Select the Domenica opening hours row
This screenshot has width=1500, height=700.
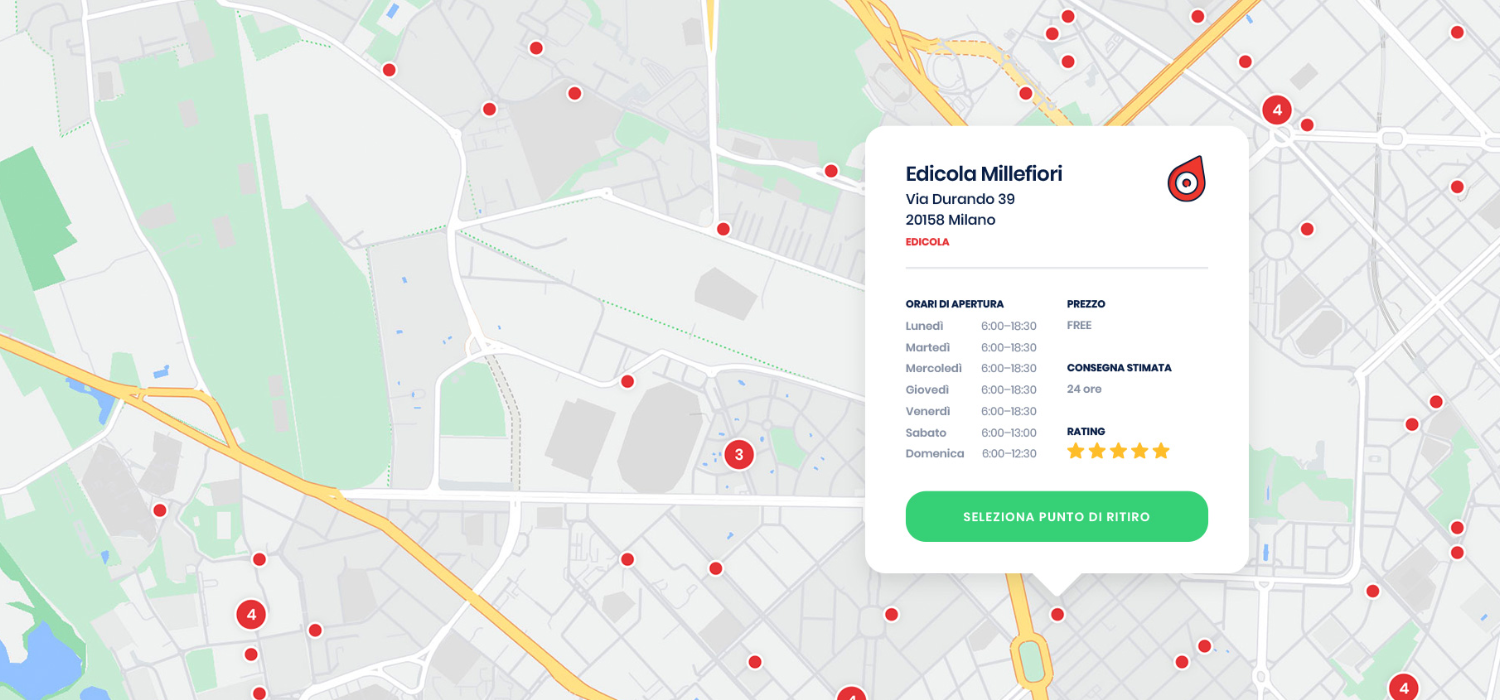point(970,454)
